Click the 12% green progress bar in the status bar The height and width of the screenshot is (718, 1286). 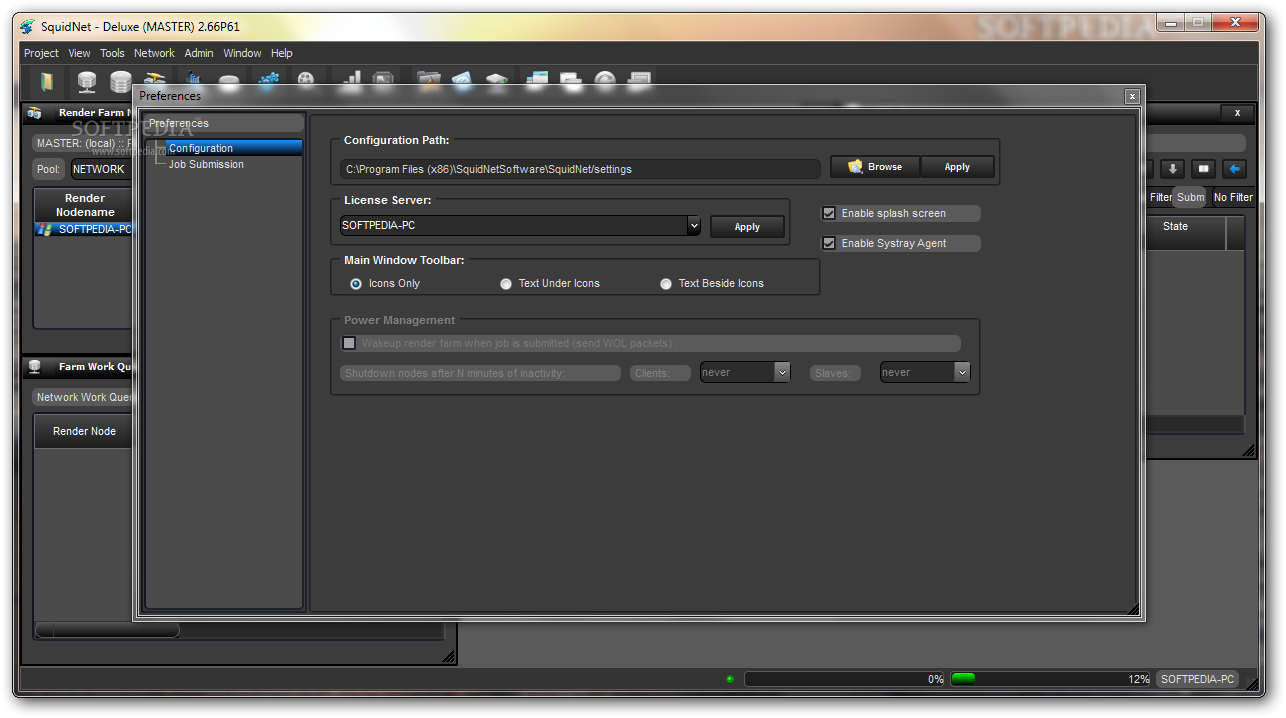click(x=1052, y=679)
